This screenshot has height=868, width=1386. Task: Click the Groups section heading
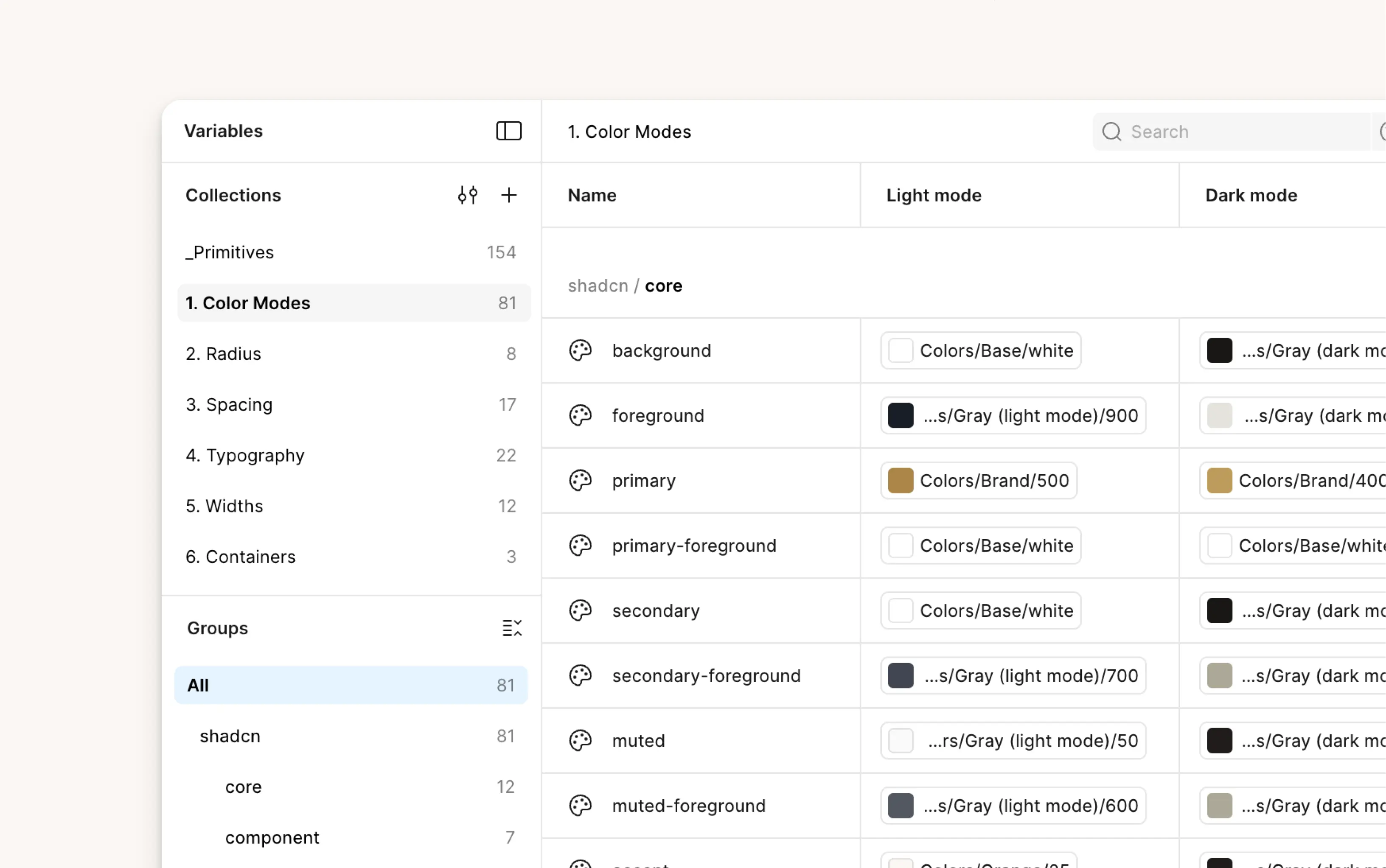tap(218, 628)
